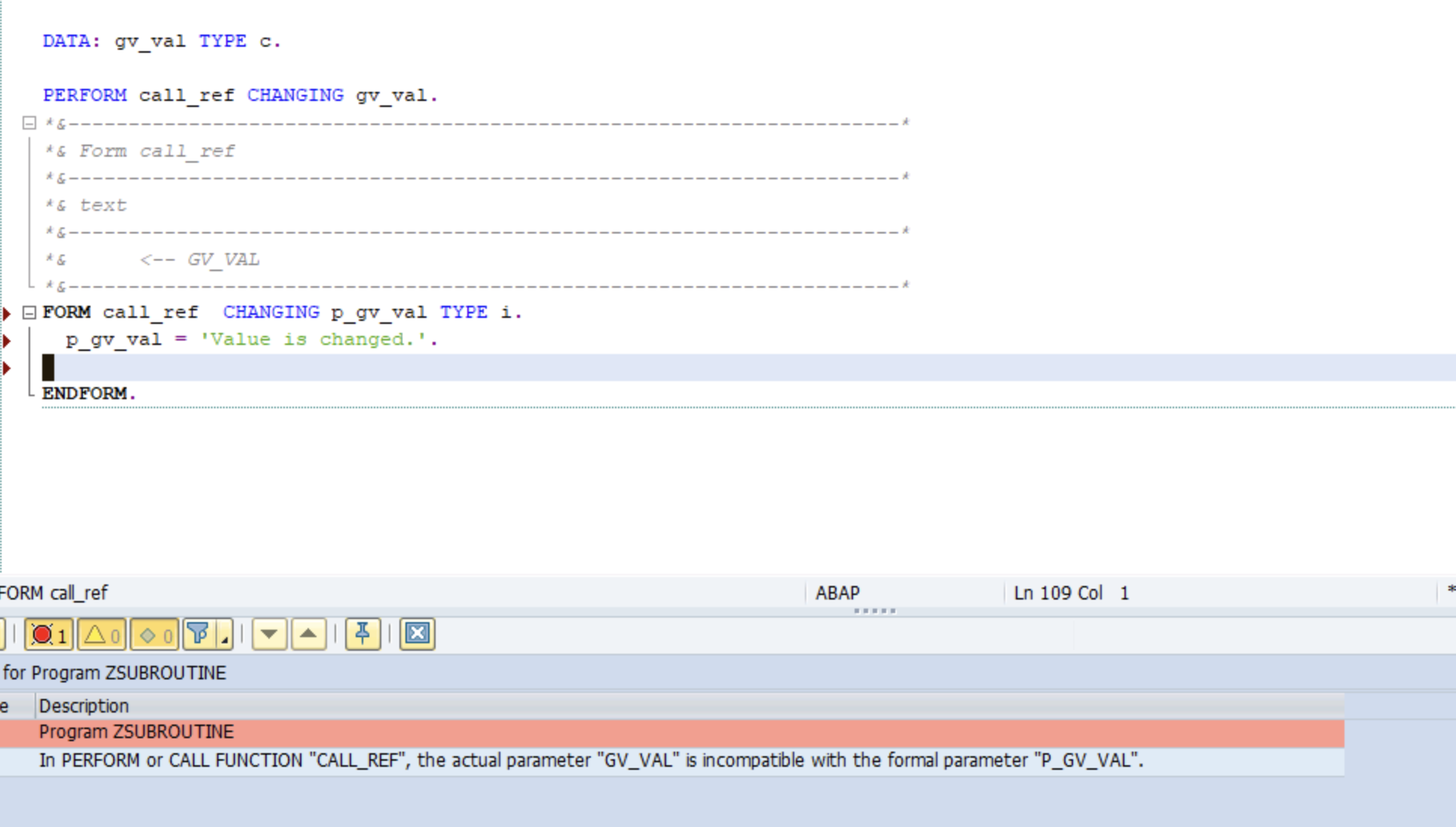Viewport: 1456px width, 827px height.
Task: Click the funnel filter icon
Action: [x=198, y=634]
